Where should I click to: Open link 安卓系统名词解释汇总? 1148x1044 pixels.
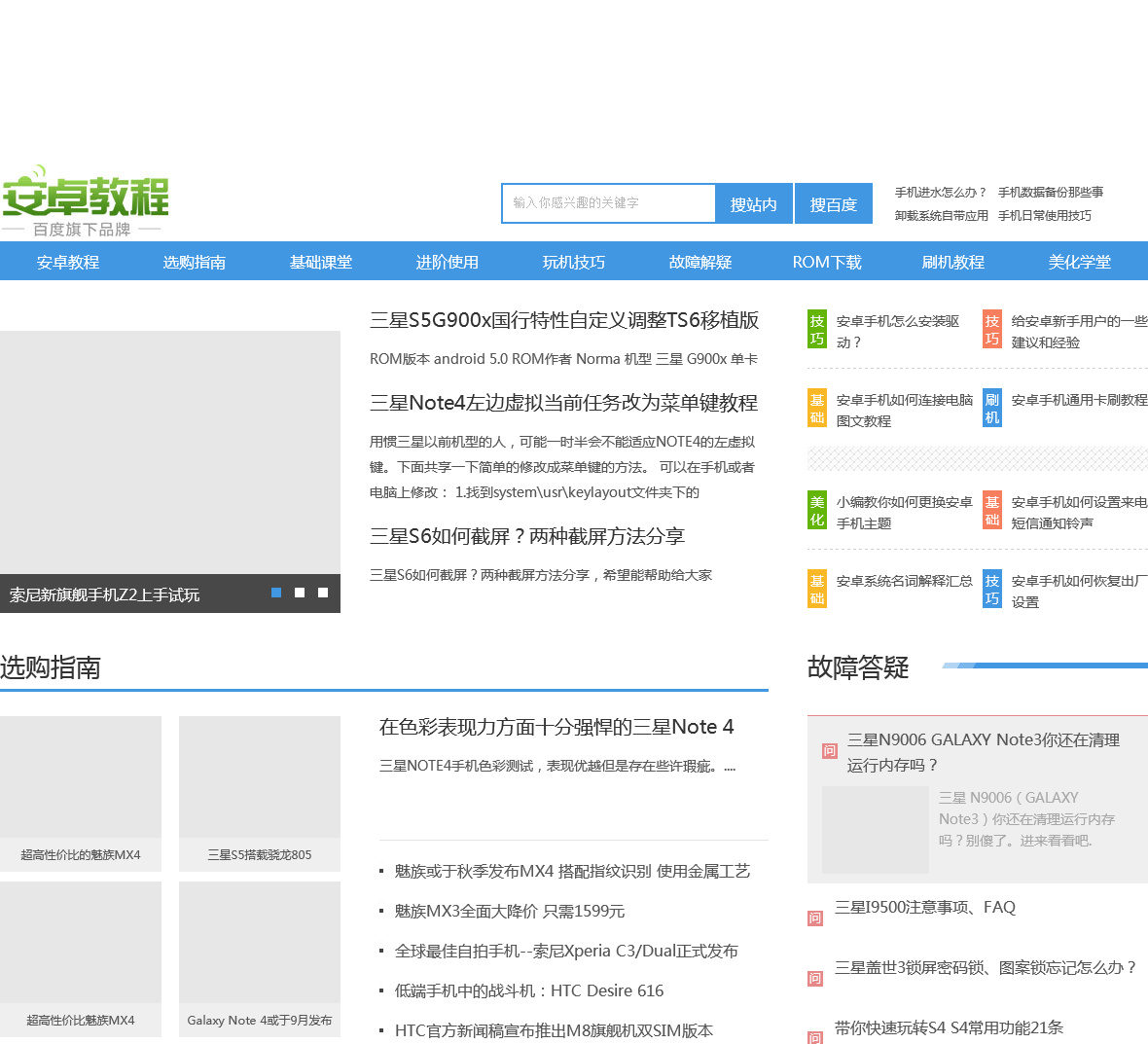point(905,581)
